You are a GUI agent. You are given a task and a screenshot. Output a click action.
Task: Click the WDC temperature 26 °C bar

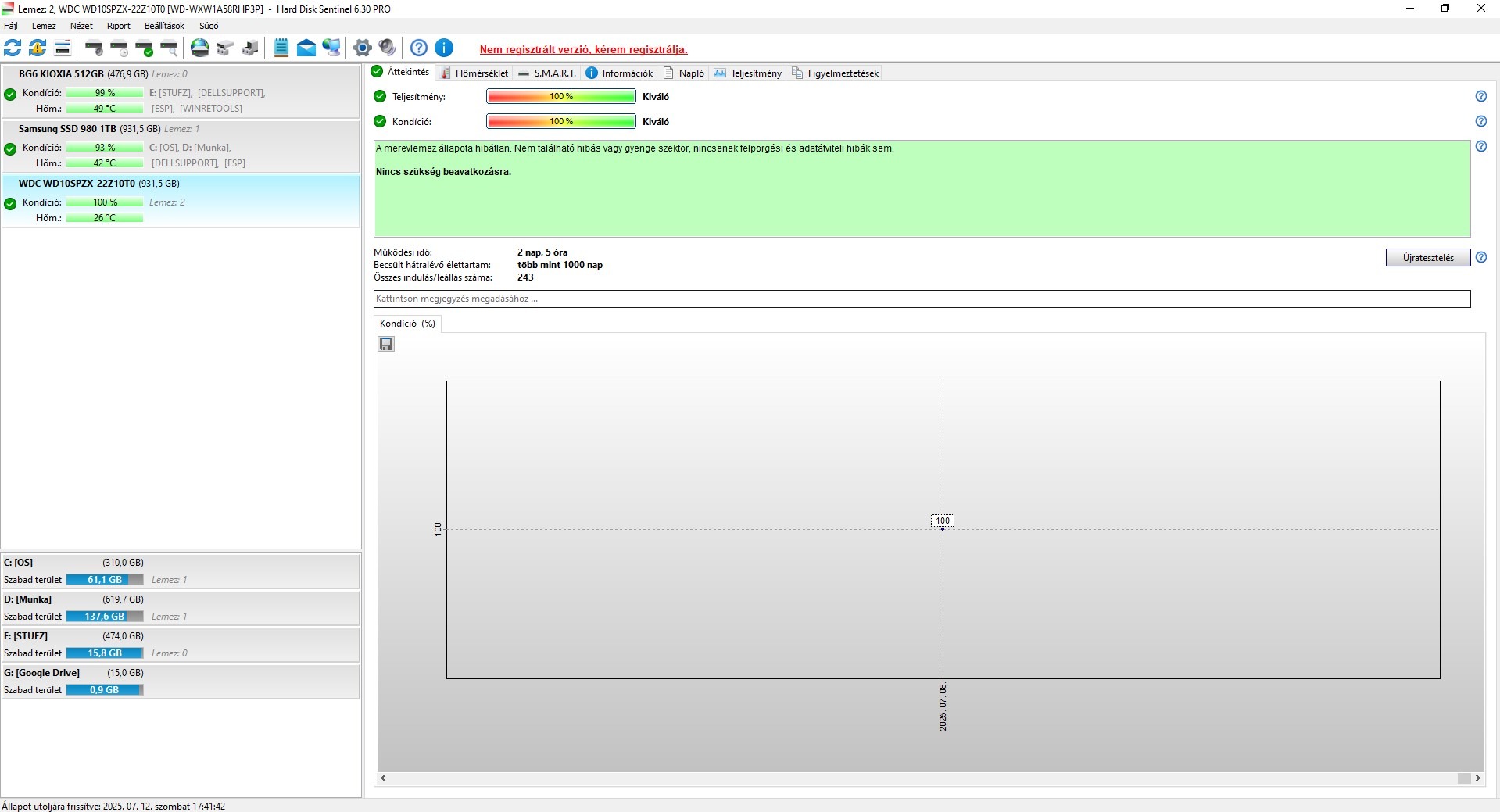coord(105,218)
